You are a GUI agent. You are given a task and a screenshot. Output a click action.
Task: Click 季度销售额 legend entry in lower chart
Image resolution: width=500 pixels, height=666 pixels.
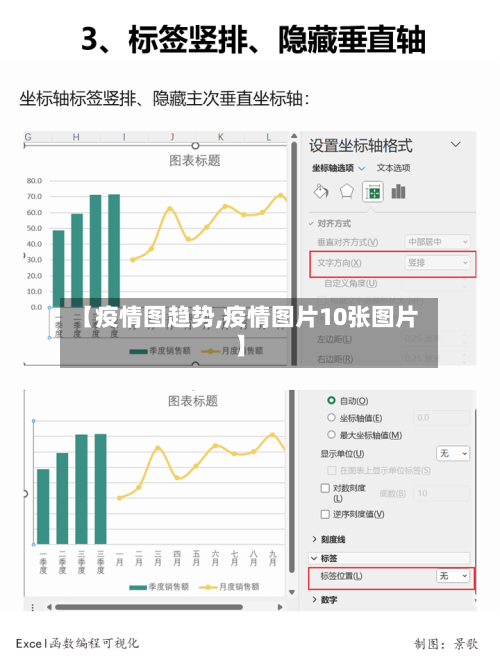(159, 587)
